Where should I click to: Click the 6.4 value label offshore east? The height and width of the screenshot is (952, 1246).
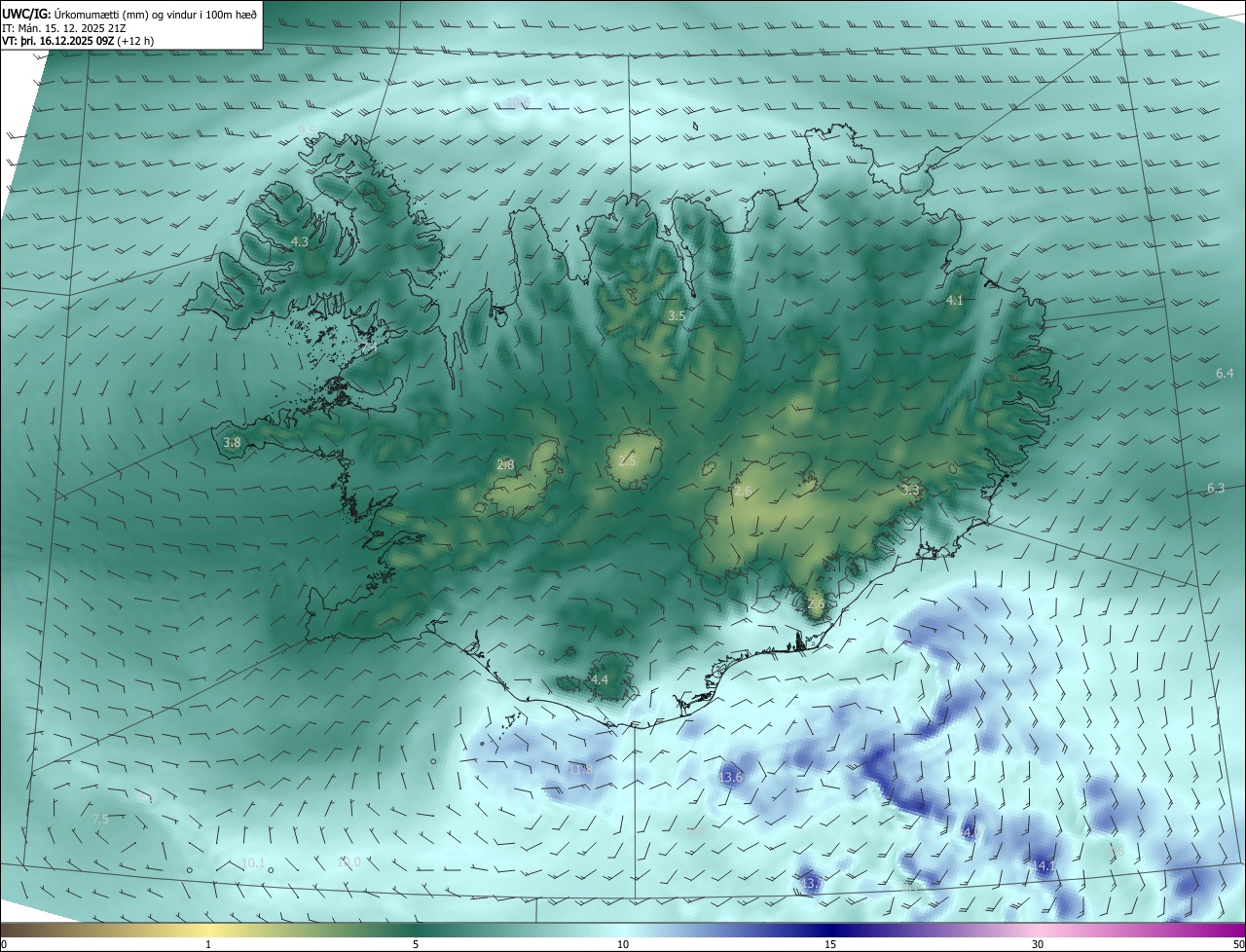pyautogui.click(x=1225, y=374)
